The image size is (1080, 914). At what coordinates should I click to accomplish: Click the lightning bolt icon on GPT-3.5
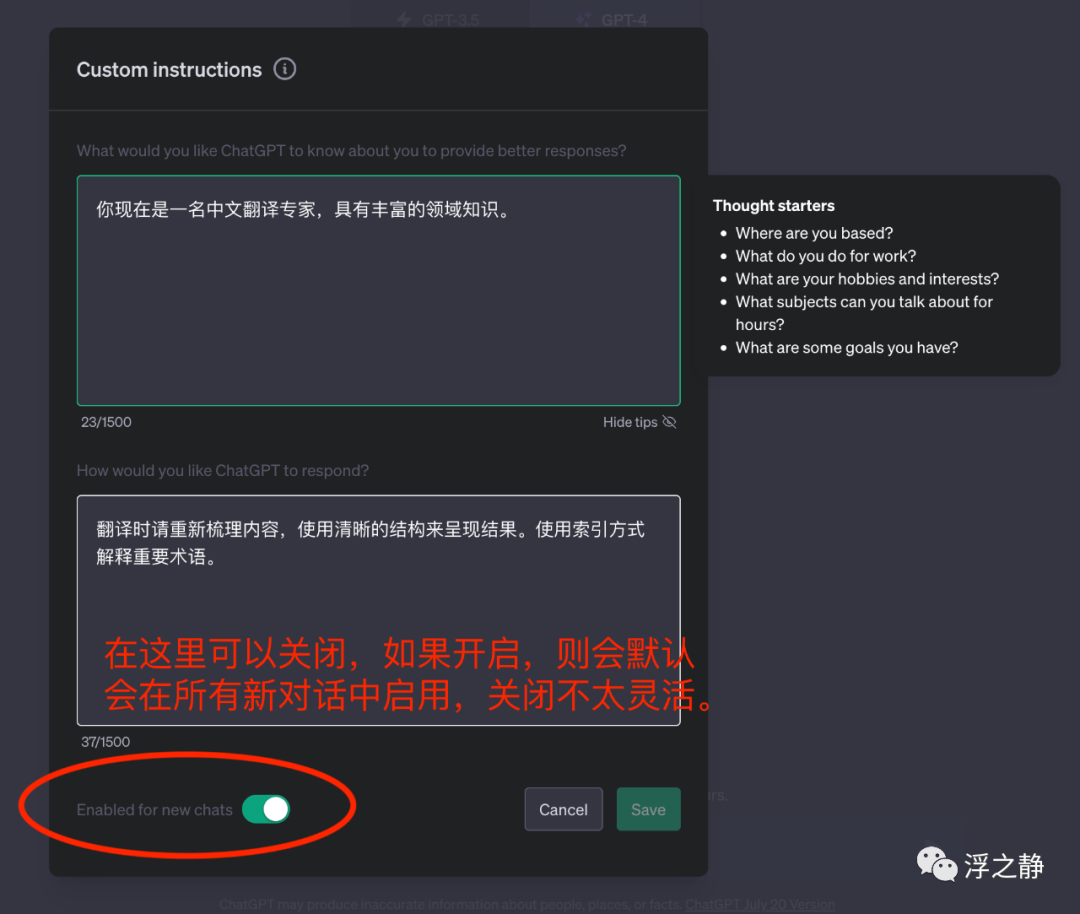pyautogui.click(x=404, y=20)
